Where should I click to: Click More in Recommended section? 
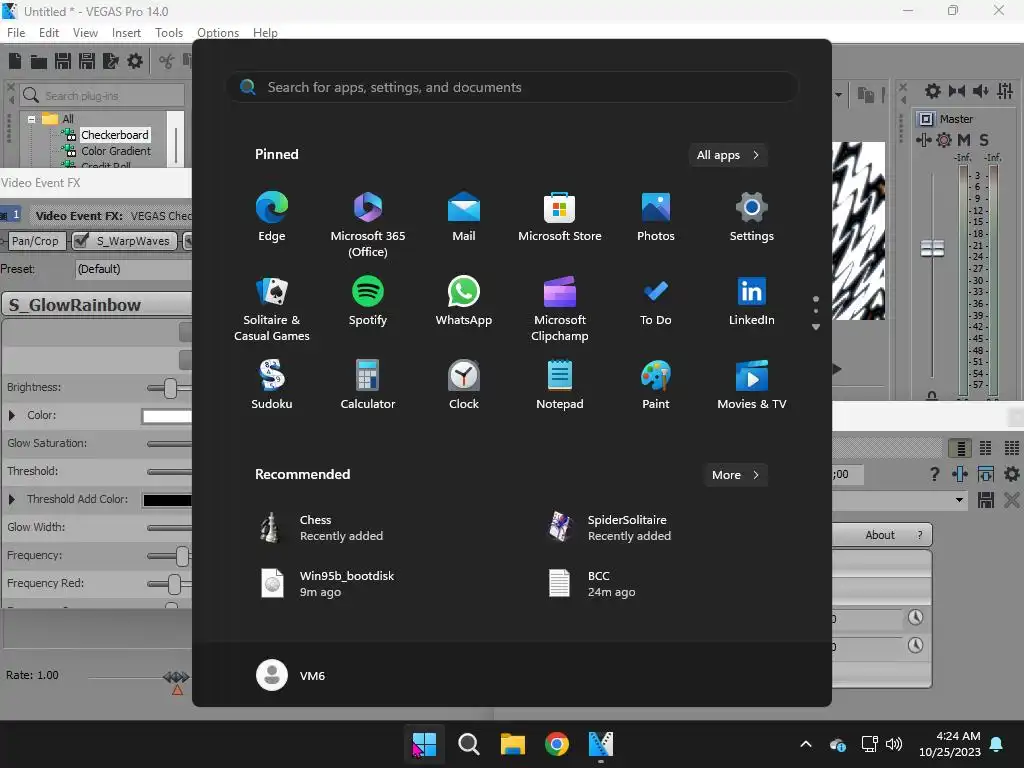pyautogui.click(x=735, y=475)
